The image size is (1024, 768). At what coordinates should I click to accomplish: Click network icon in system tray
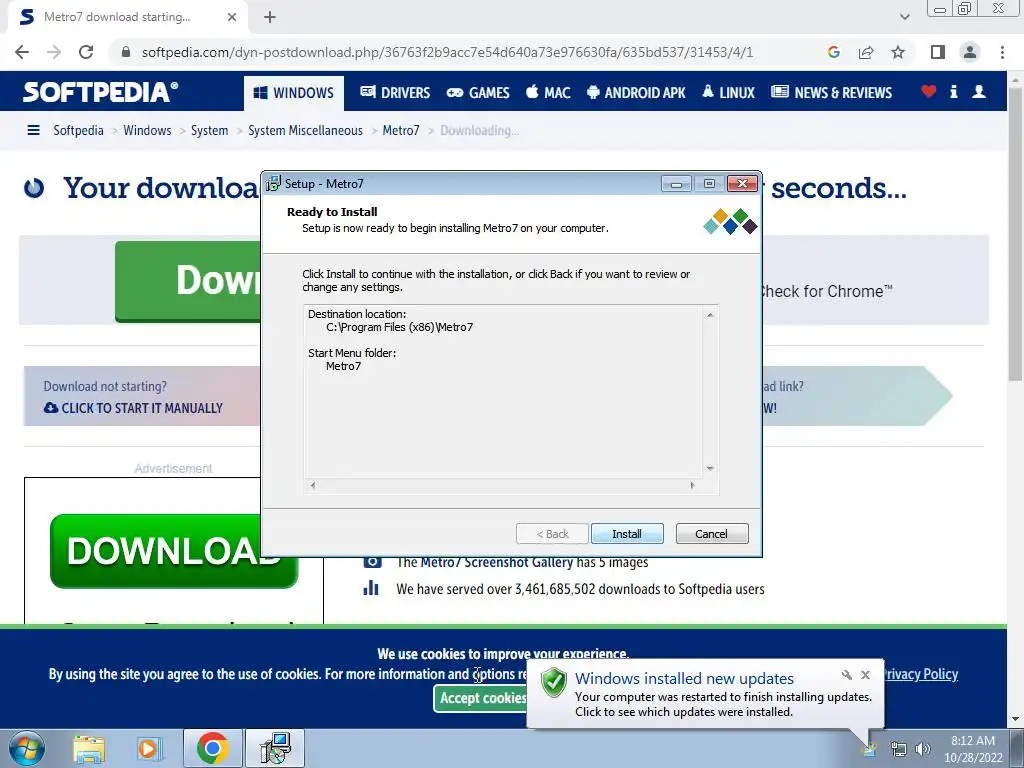coord(899,749)
